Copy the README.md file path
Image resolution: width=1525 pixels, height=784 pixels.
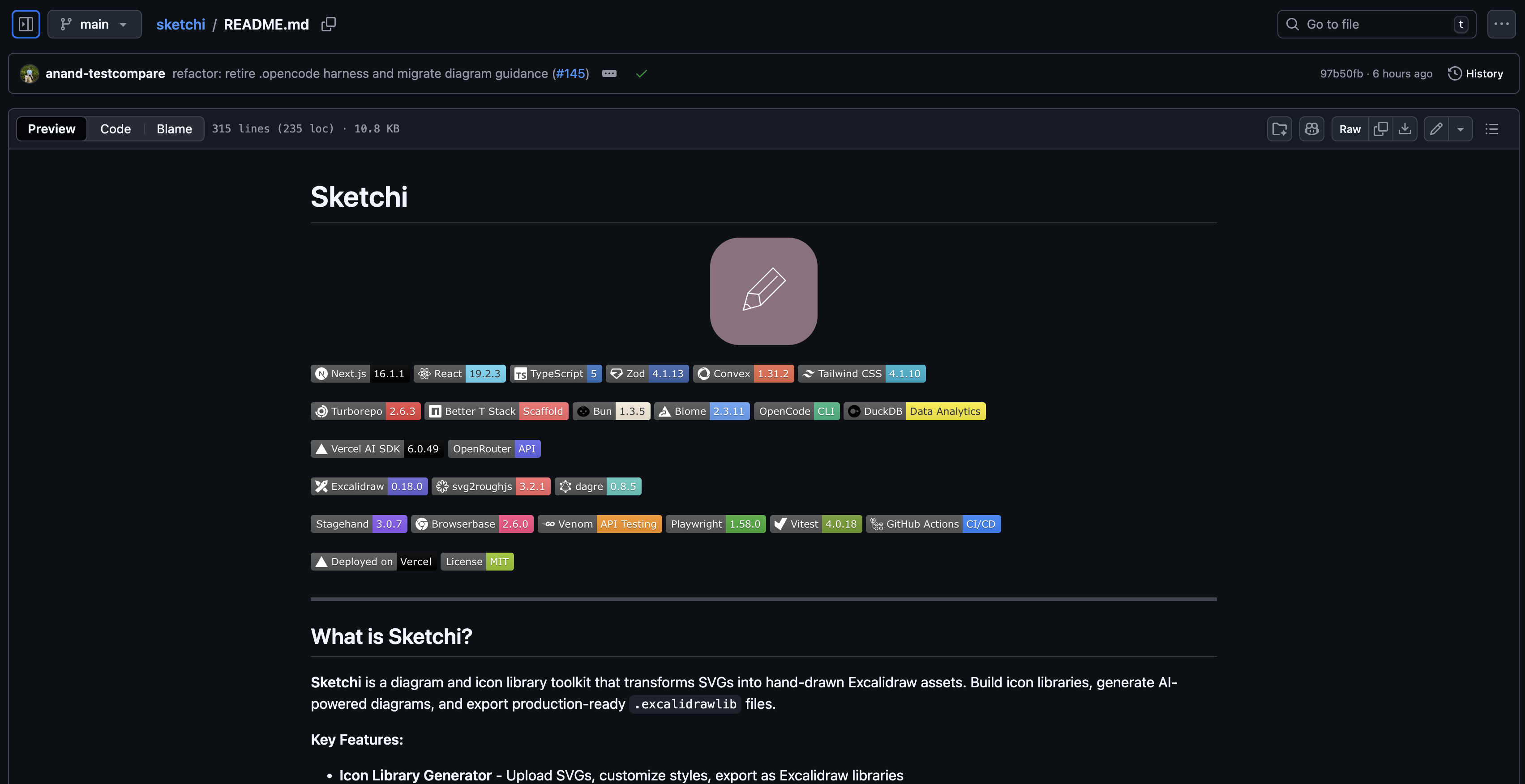328,24
